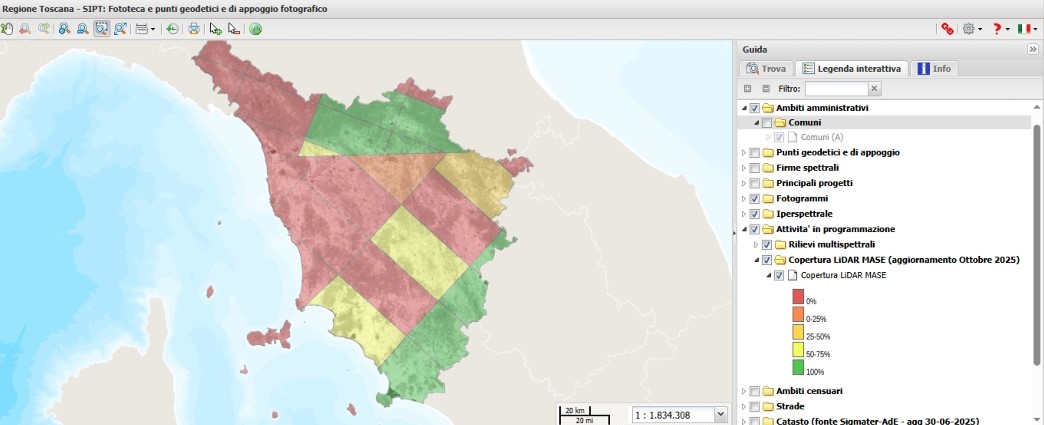The height and width of the screenshot is (425, 1044).
Task: Switch to the Trova tab
Action: click(766, 69)
